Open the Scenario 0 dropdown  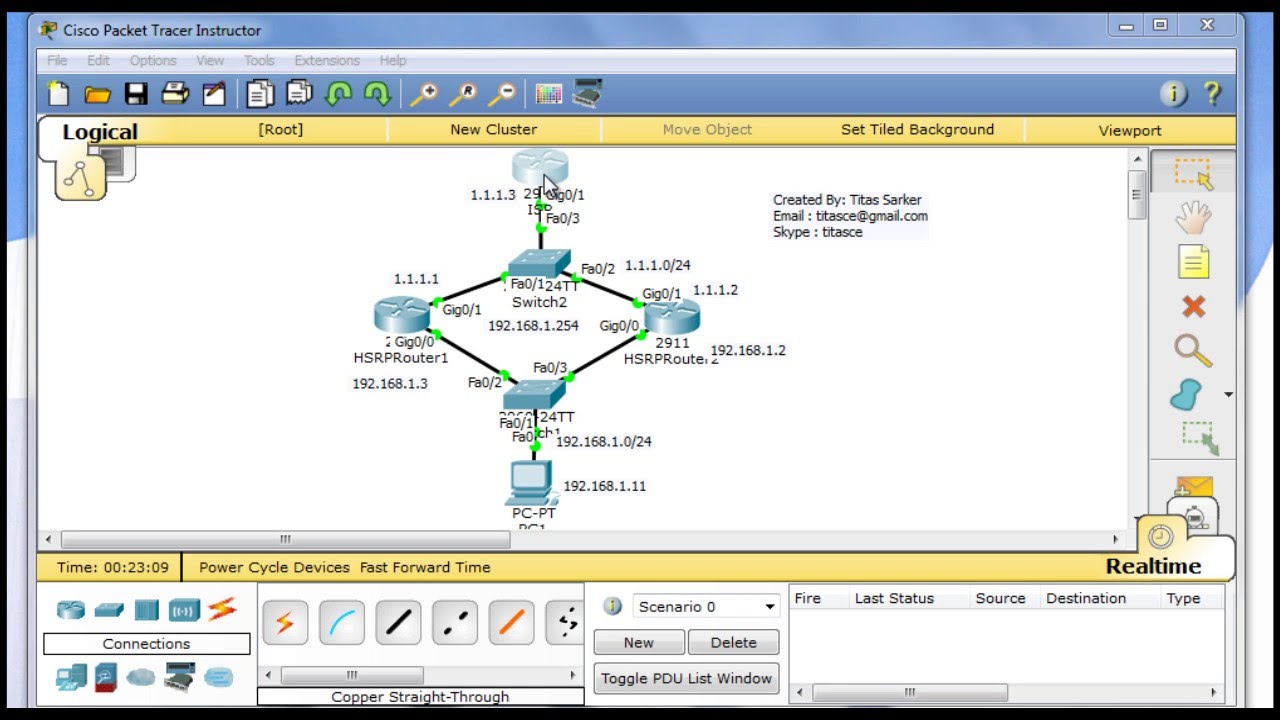click(x=706, y=606)
